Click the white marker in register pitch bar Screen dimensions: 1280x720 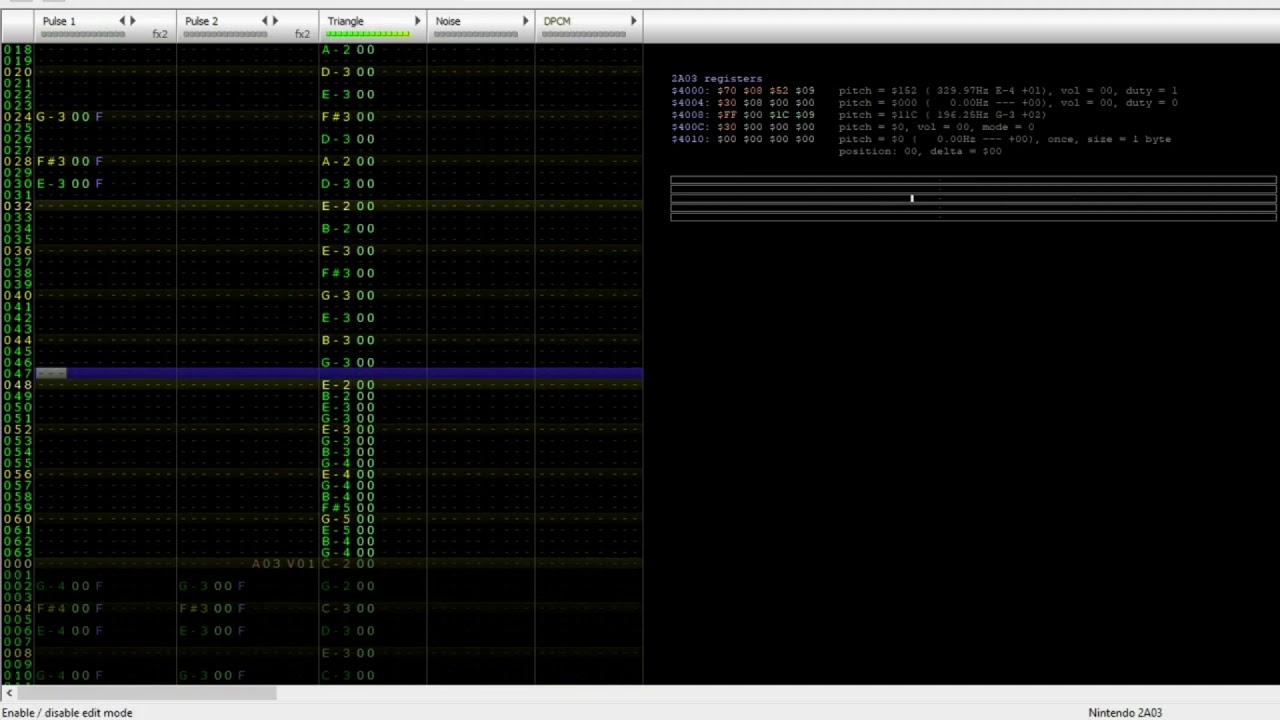[912, 198]
